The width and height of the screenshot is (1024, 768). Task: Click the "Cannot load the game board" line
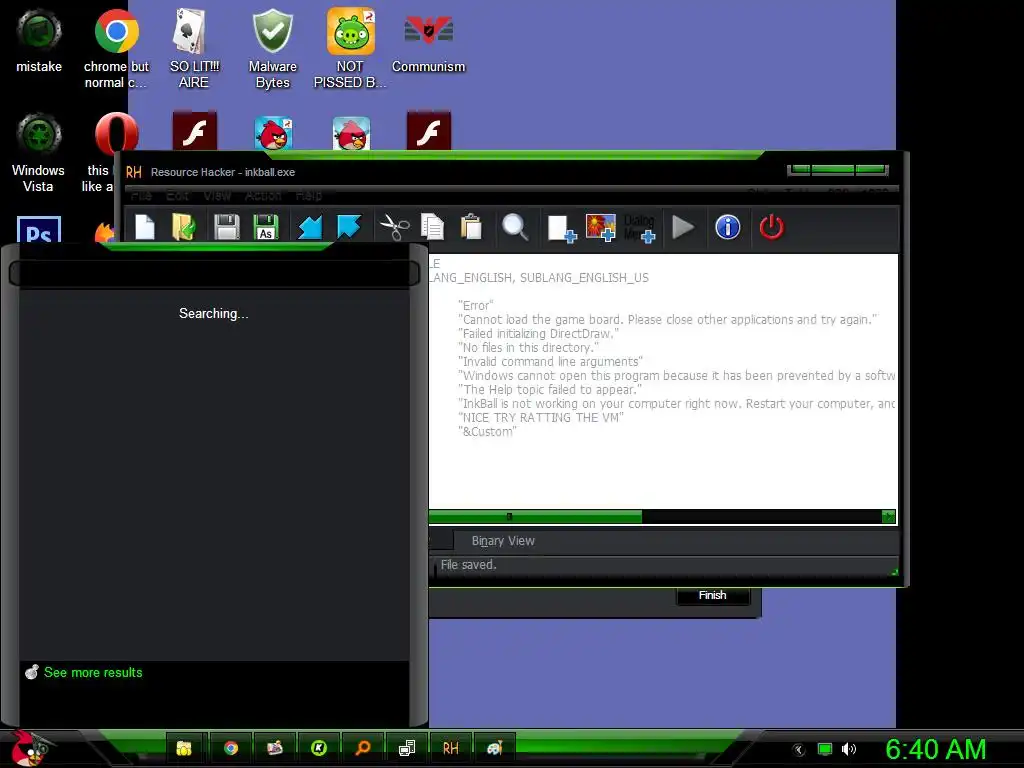(667, 319)
